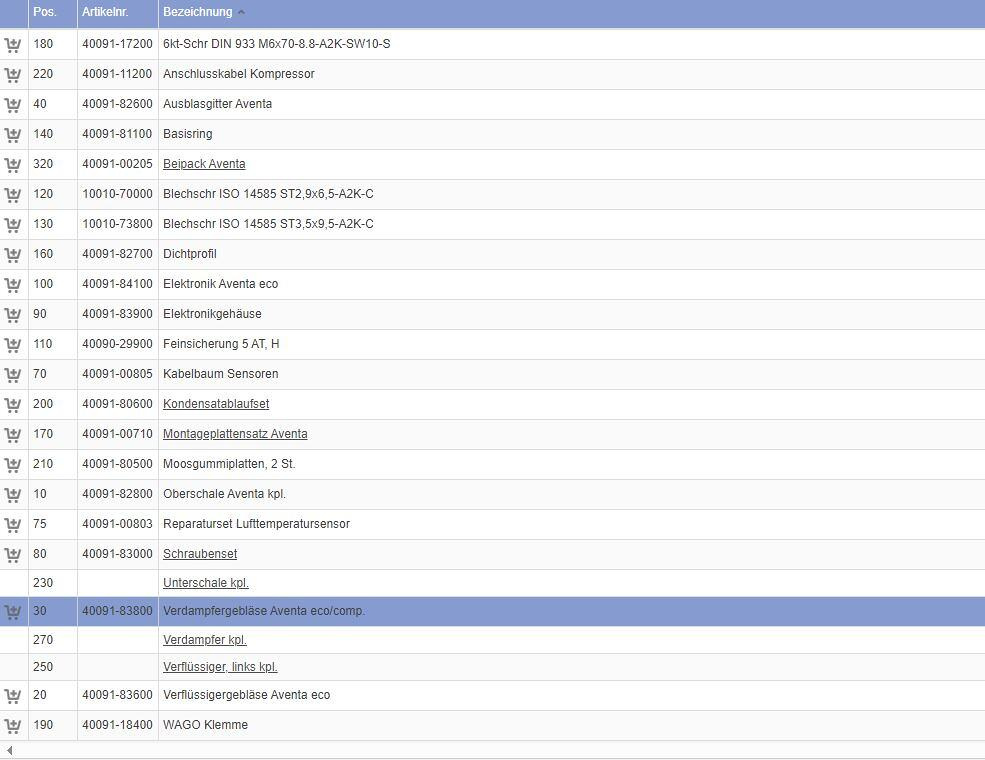Click cart icon beside Dichtprofil
The height and width of the screenshot is (760, 985).
pyautogui.click(x=13, y=255)
